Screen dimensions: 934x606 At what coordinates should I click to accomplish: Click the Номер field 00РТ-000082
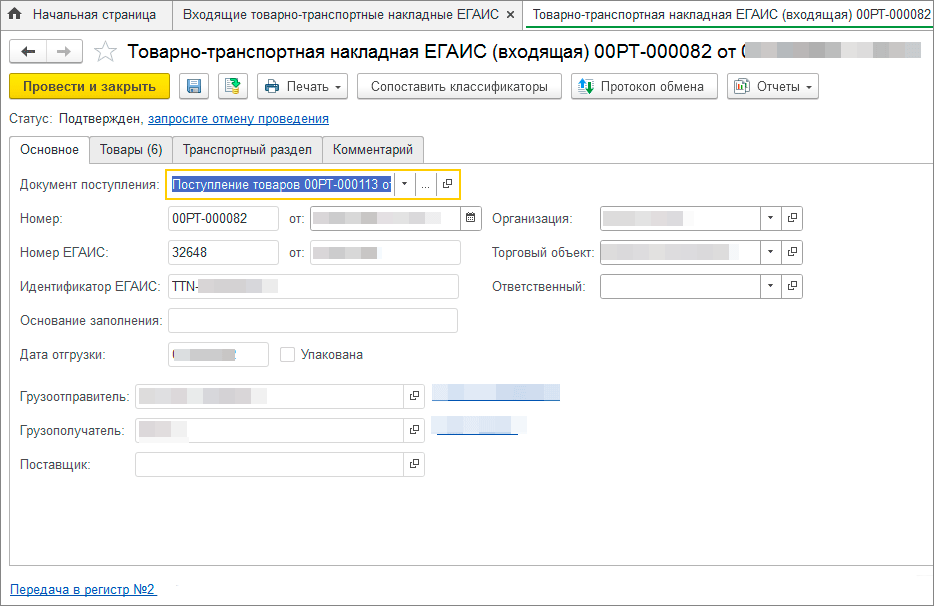223,218
